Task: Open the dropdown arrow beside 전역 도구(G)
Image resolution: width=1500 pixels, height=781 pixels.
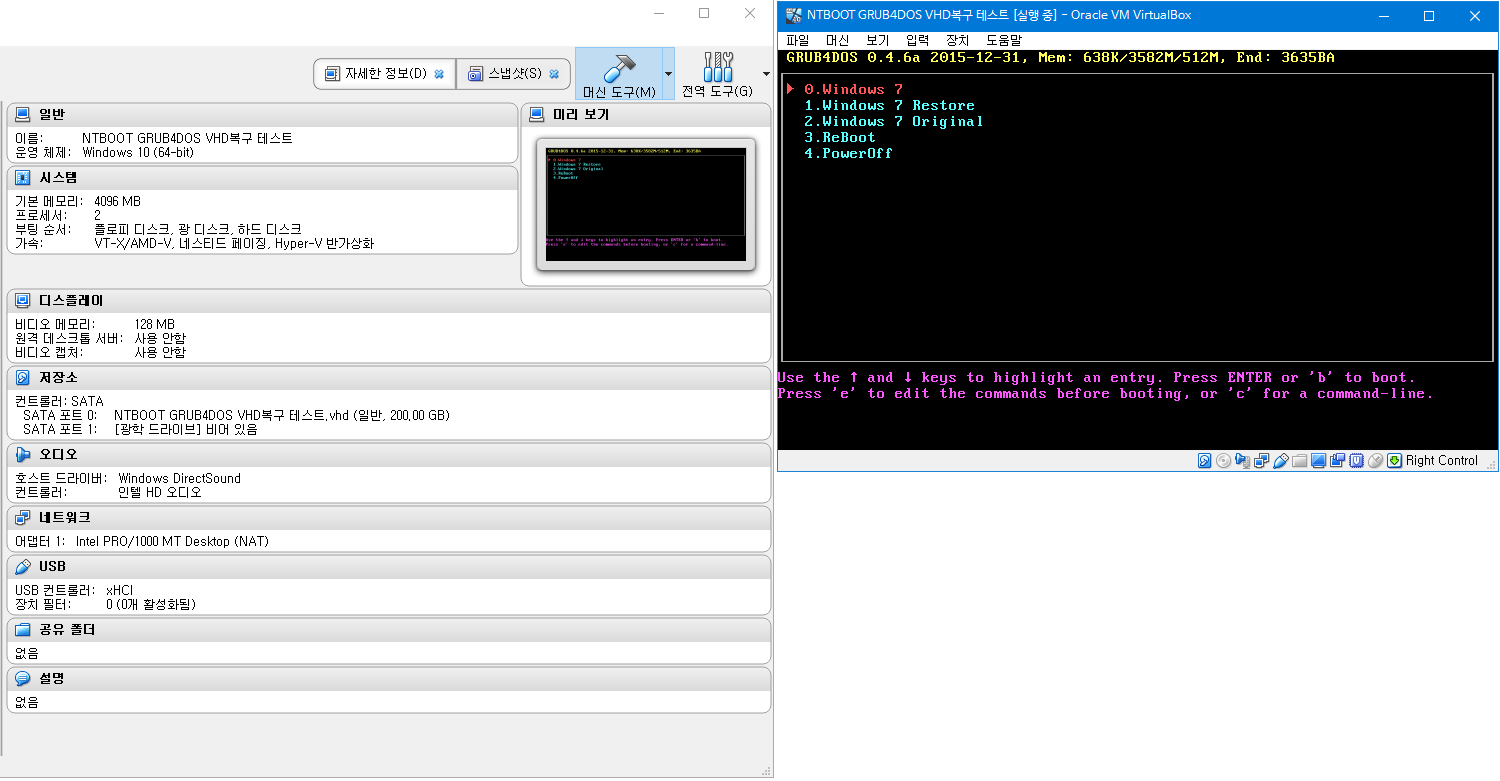Action: click(x=766, y=74)
